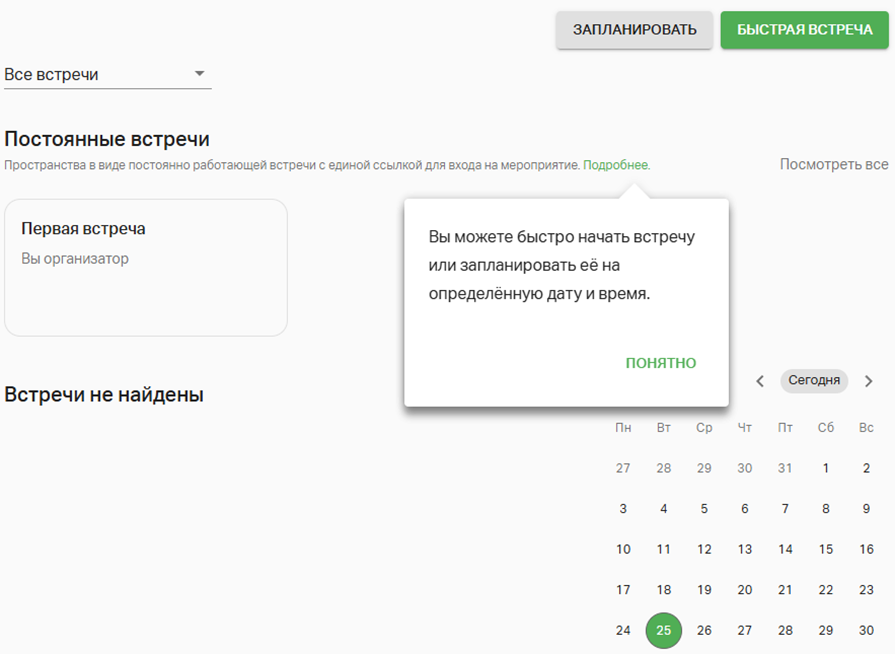Select highlighted date 25 in calendar
The image size is (895, 654).
tap(664, 631)
